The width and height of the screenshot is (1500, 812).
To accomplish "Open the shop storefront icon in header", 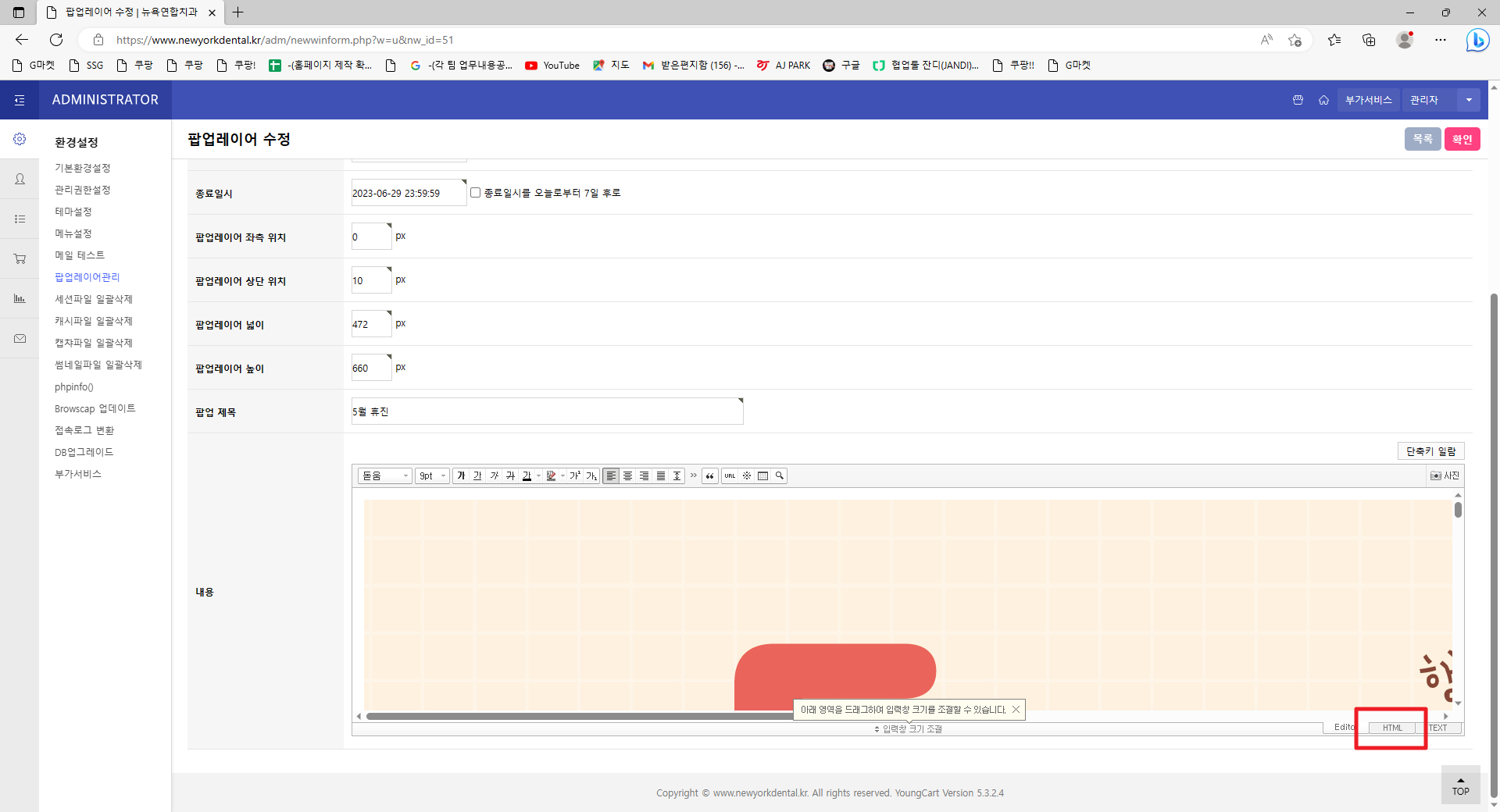I will pos(1298,100).
